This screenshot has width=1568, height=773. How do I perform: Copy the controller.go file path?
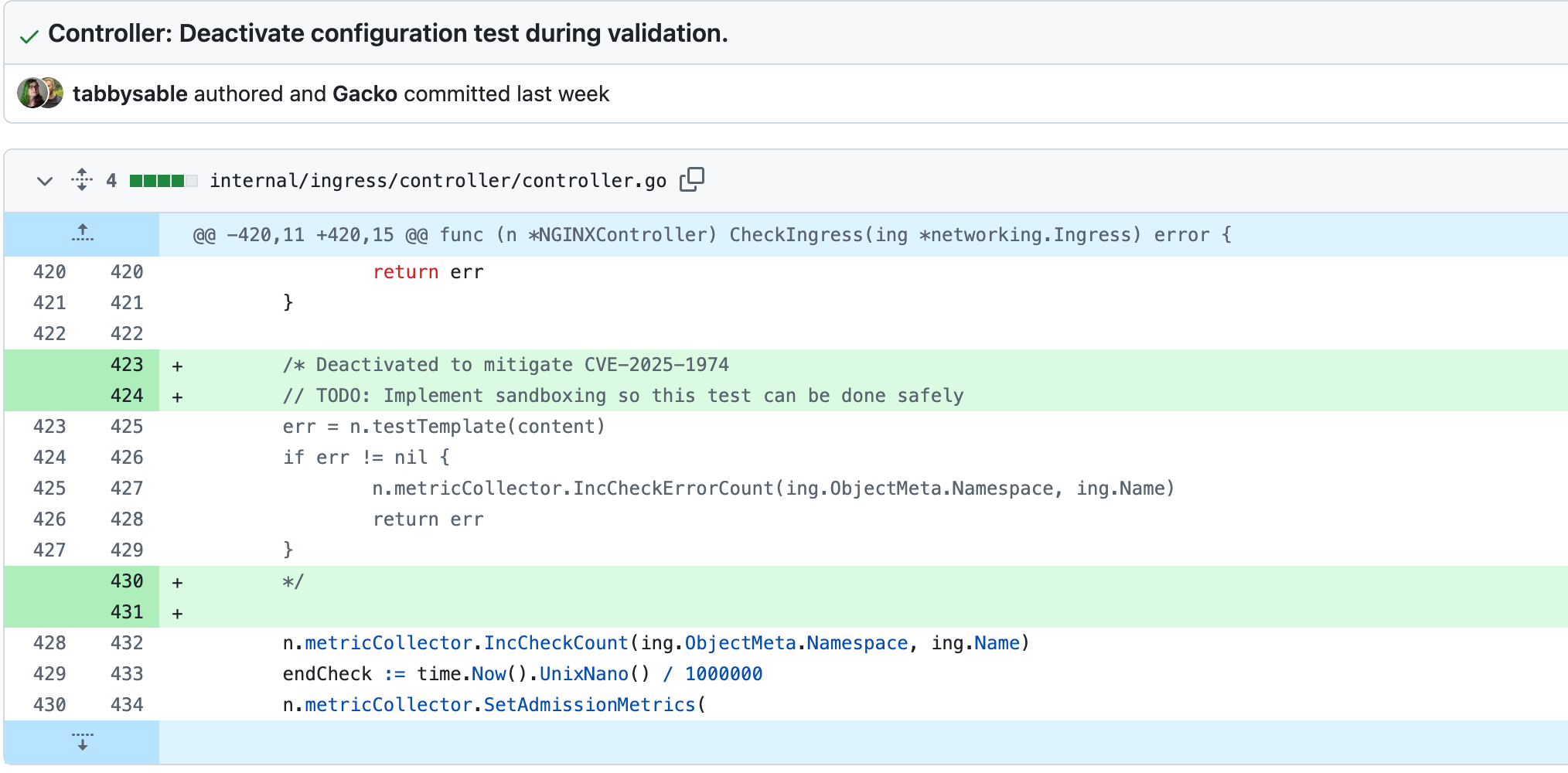coord(691,179)
